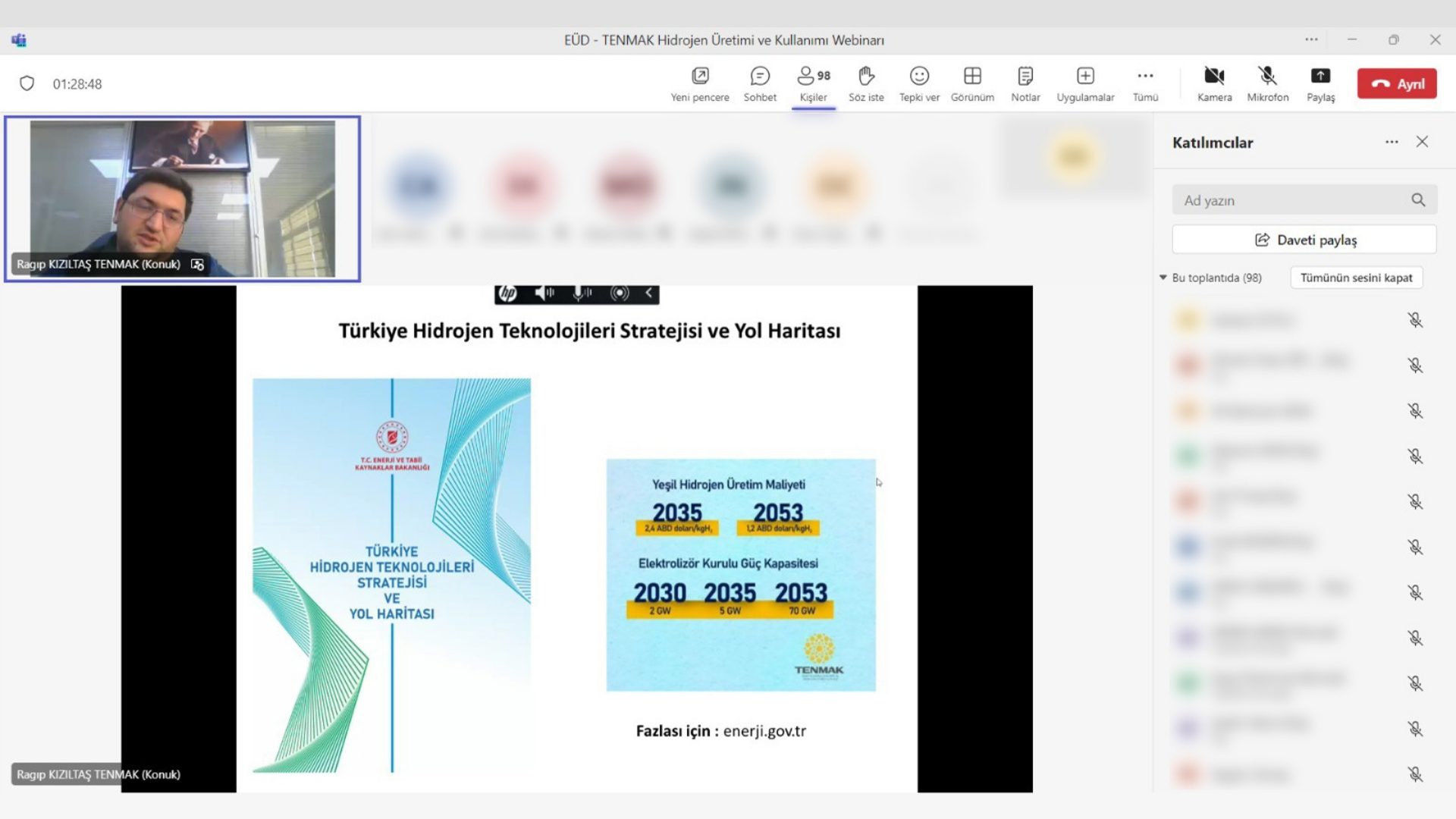The width and height of the screenshot is (1456, 819).
Task: Click muted mic of fifth participant
Action: point(1415,502)
